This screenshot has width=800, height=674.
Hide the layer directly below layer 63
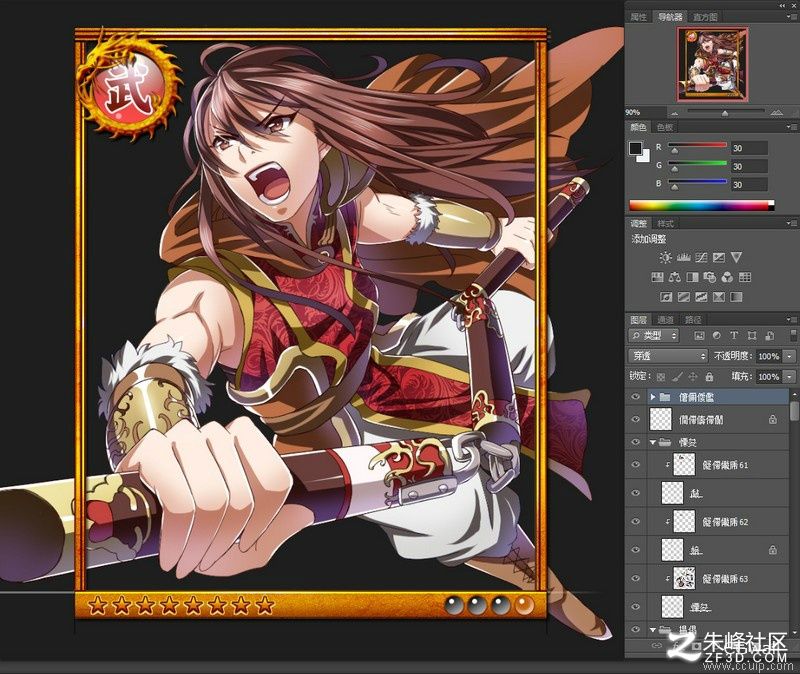coord(635,607)
